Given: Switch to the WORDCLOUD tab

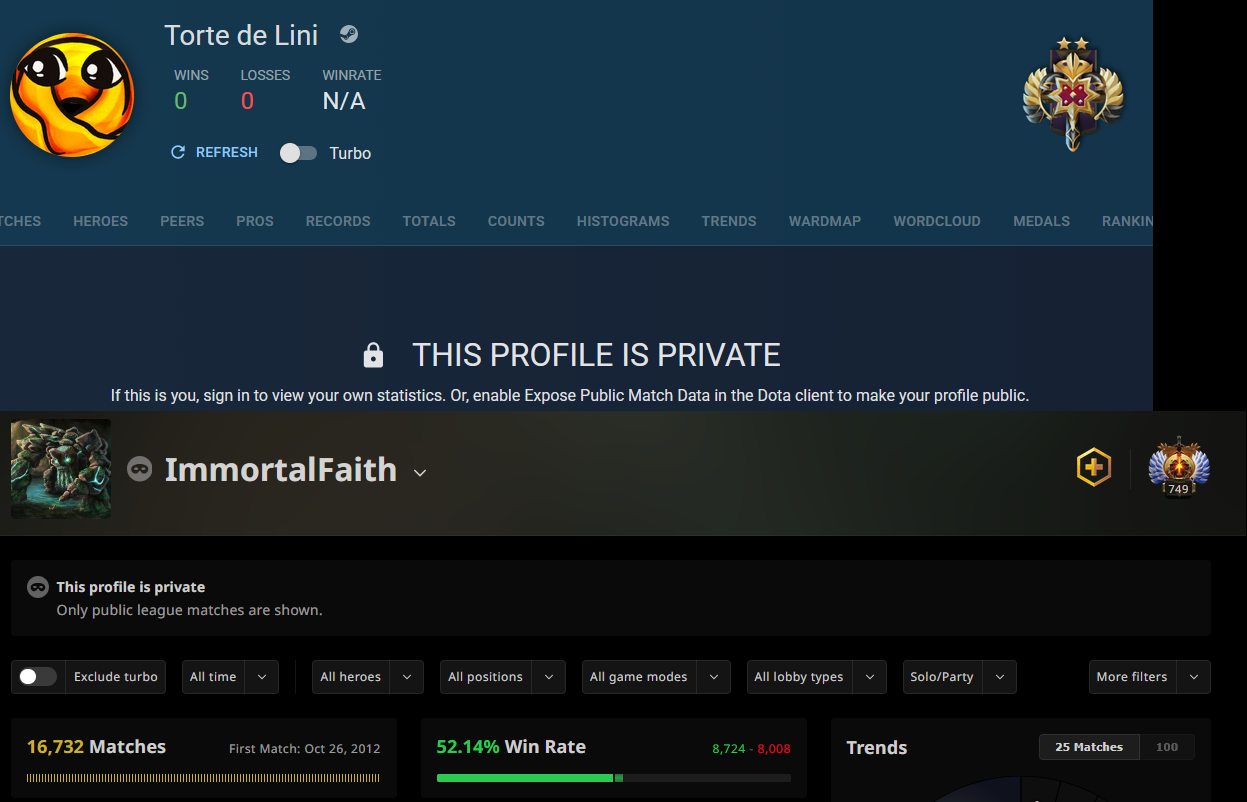Looking at the screenshot, I should 937,221.
